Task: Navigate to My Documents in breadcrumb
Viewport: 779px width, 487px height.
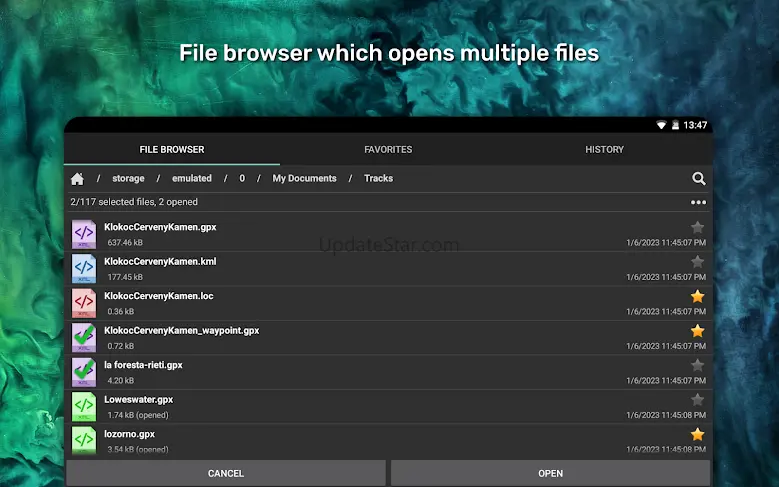Action: coord(304,179)
